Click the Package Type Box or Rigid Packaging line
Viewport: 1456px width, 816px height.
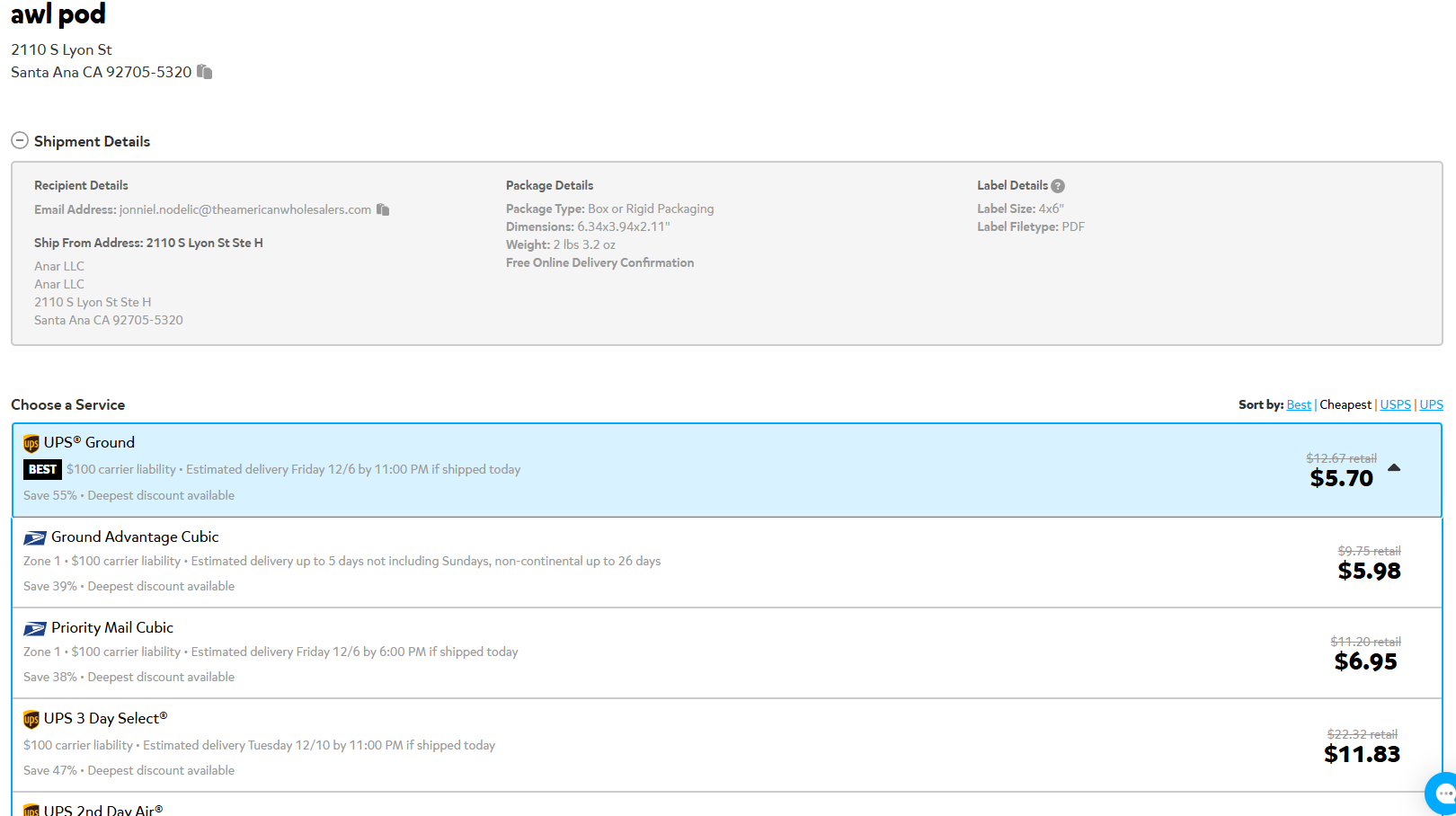(609, 208)
